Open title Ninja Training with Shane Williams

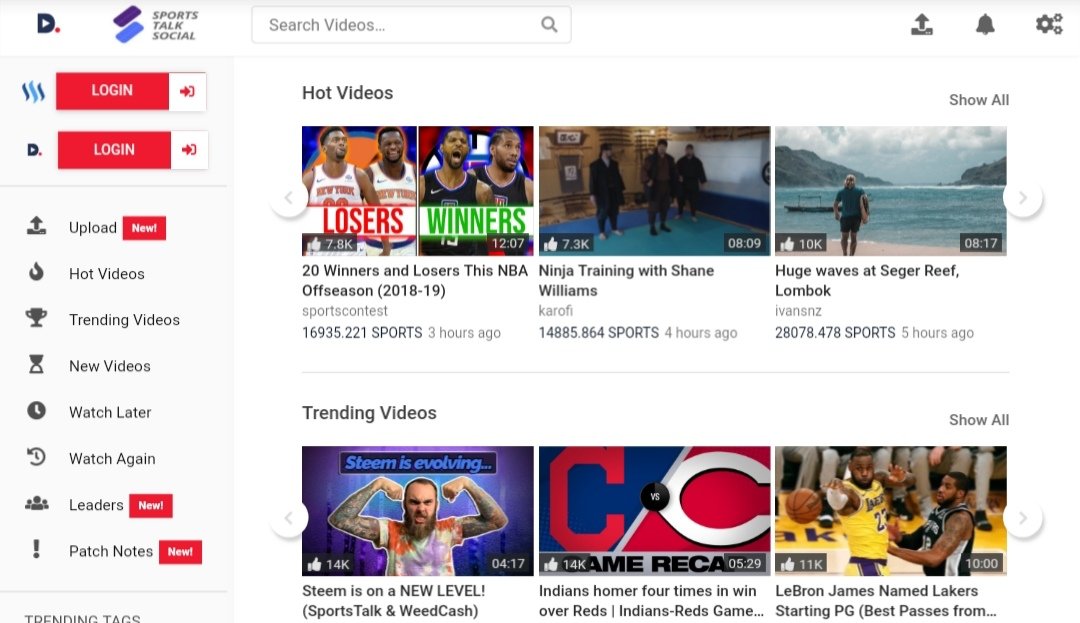pos(626,280)
